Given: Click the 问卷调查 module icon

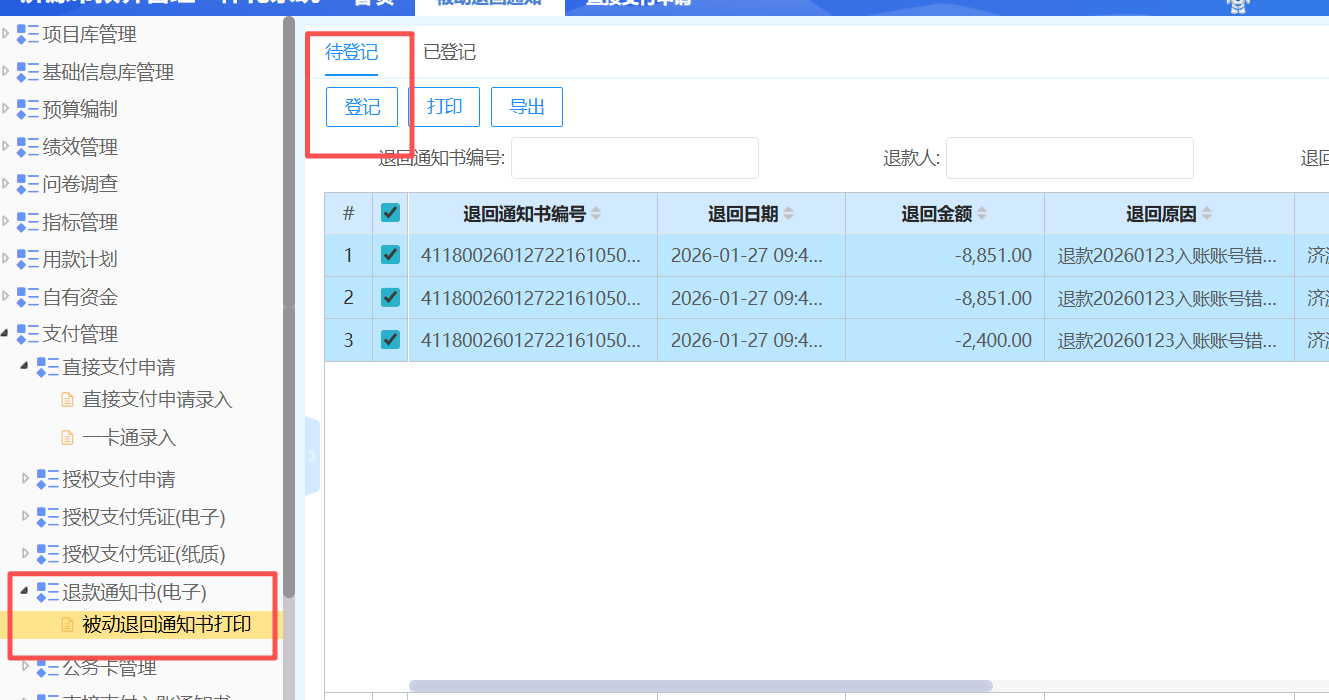Looking at the screenshot, I should [x=28, y=184].
